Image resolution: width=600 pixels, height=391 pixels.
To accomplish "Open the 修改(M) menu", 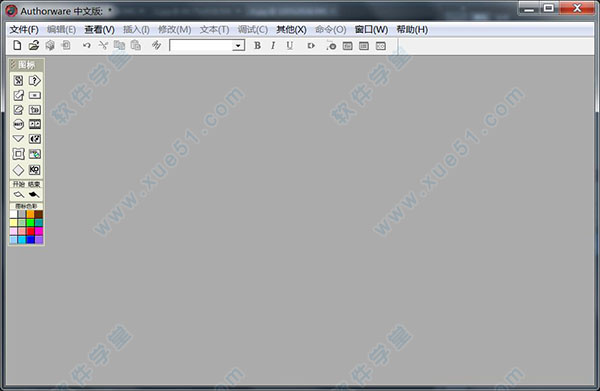I will (175, 29).
